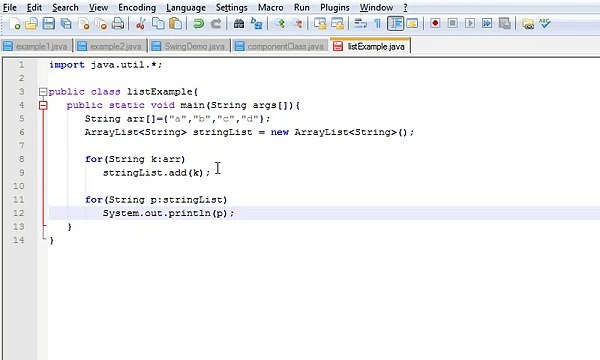
Task: Click the Close All documents icon
Action: click(101, 24)
